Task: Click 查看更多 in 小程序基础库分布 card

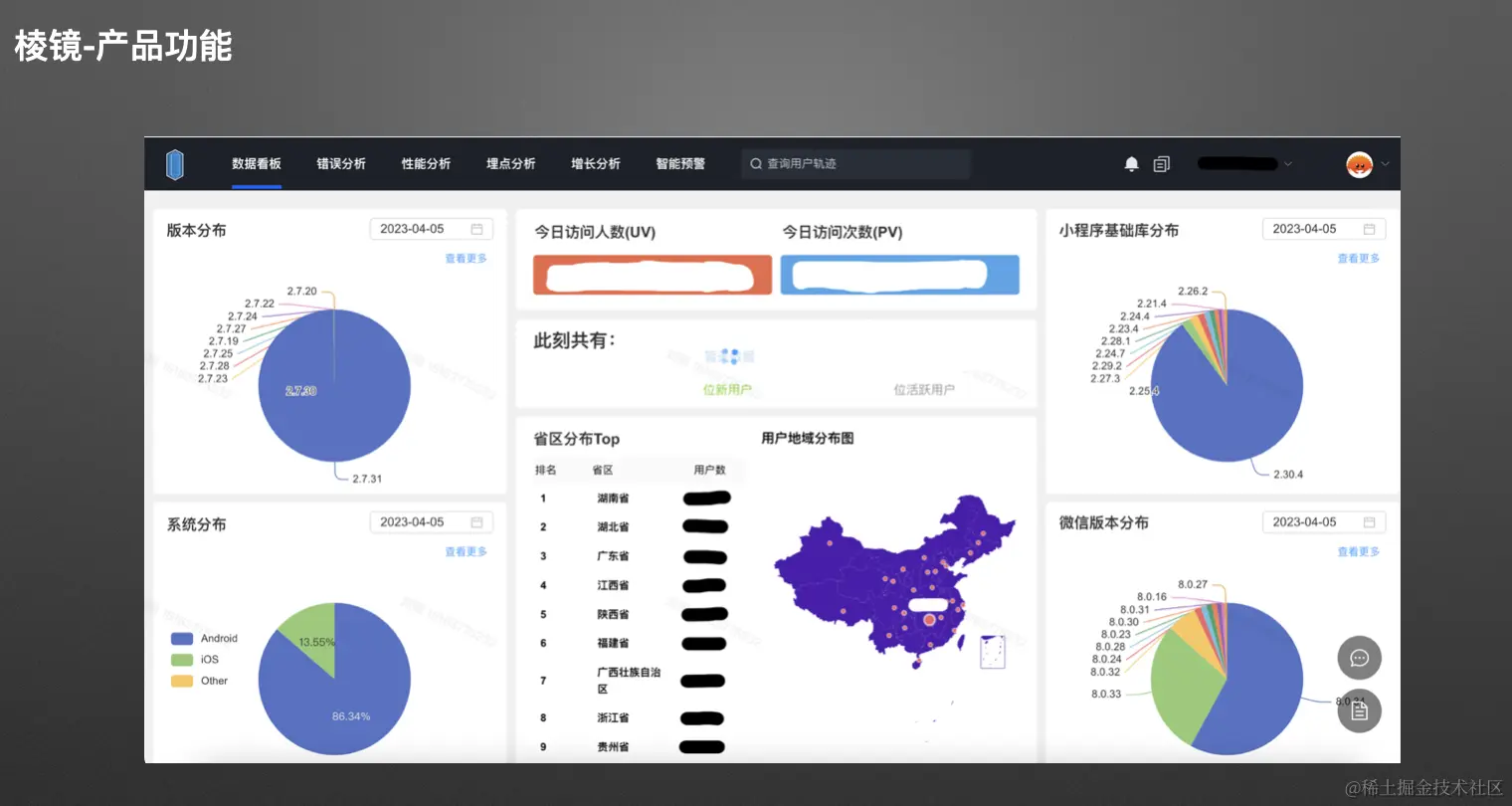Action: point(1358,259)
